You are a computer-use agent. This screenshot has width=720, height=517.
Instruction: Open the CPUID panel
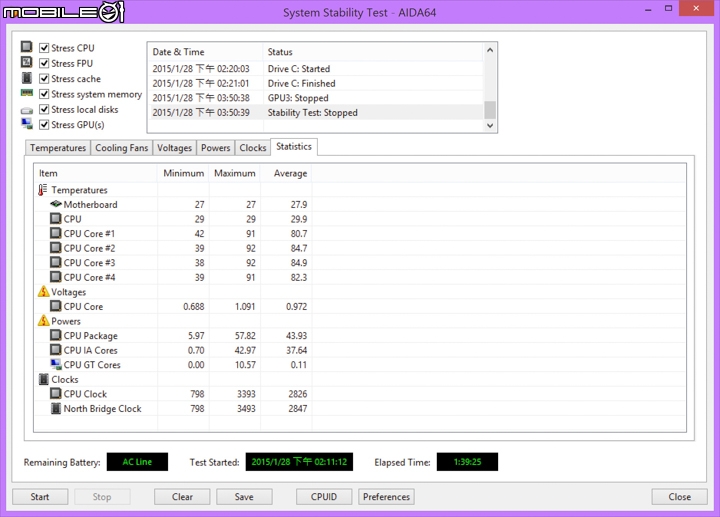(x=324, y=497)
